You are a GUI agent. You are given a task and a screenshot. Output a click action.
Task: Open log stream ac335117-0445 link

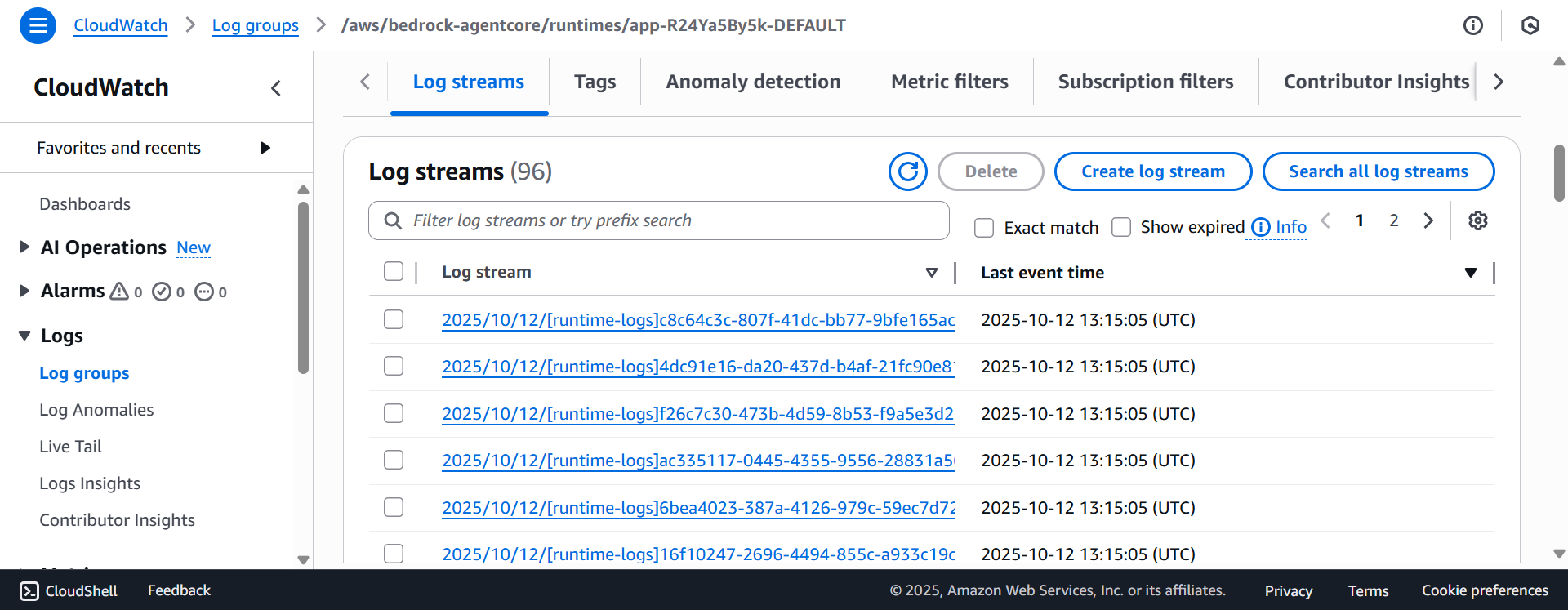(698, 461)
